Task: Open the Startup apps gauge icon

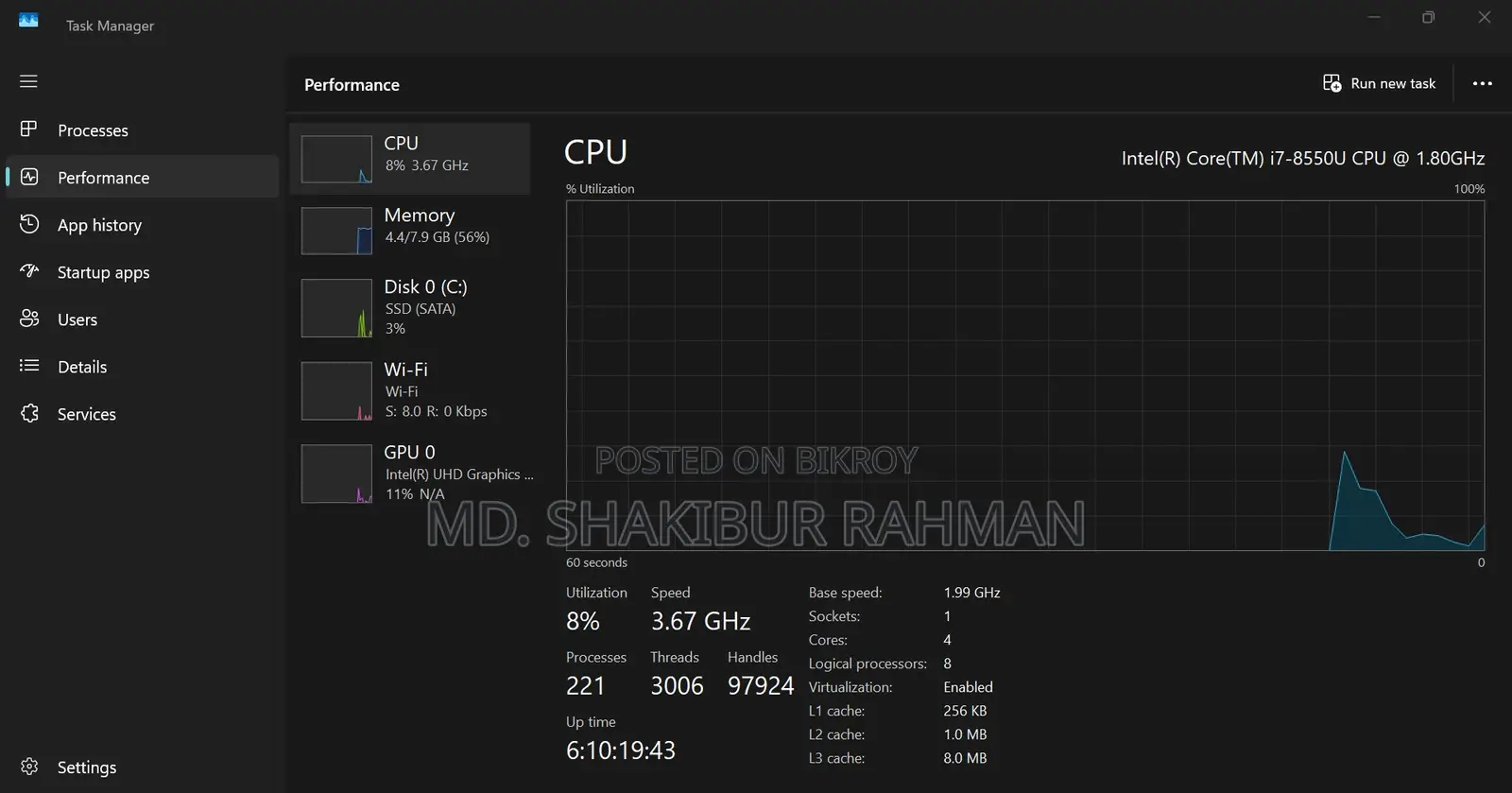Action: [x=29, y=271]
